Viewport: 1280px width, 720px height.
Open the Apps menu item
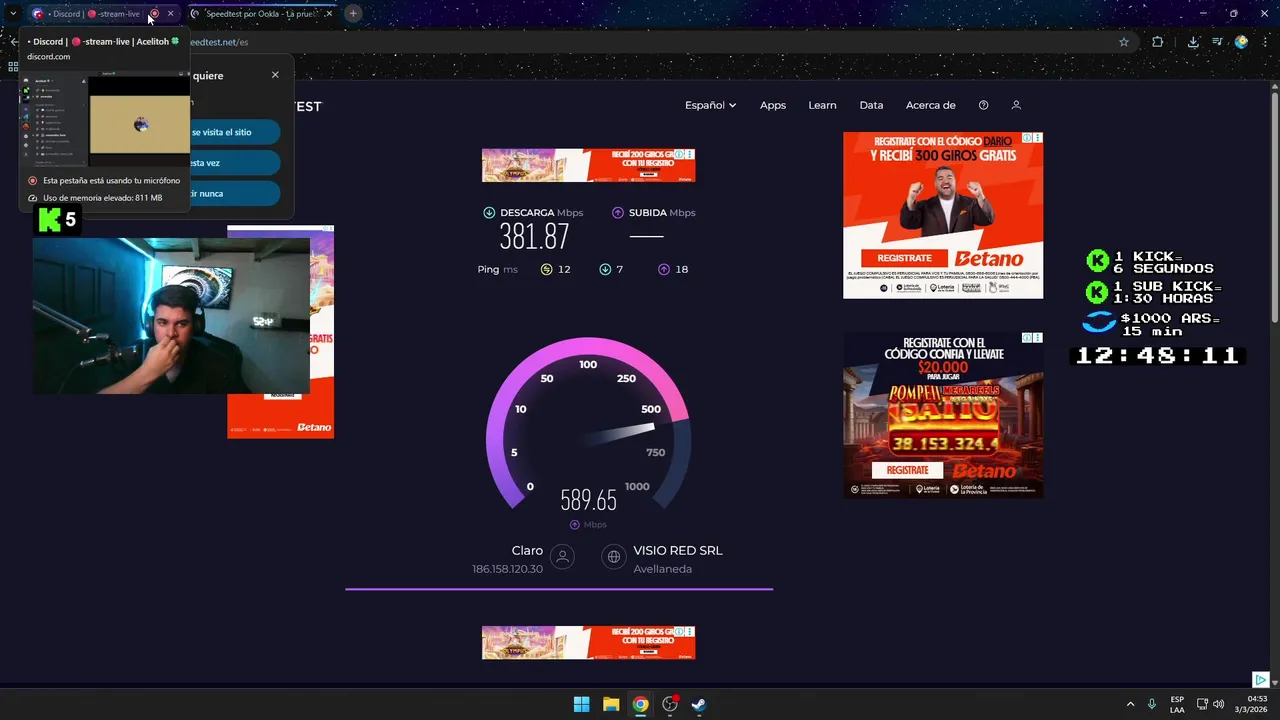click(773, 105)
